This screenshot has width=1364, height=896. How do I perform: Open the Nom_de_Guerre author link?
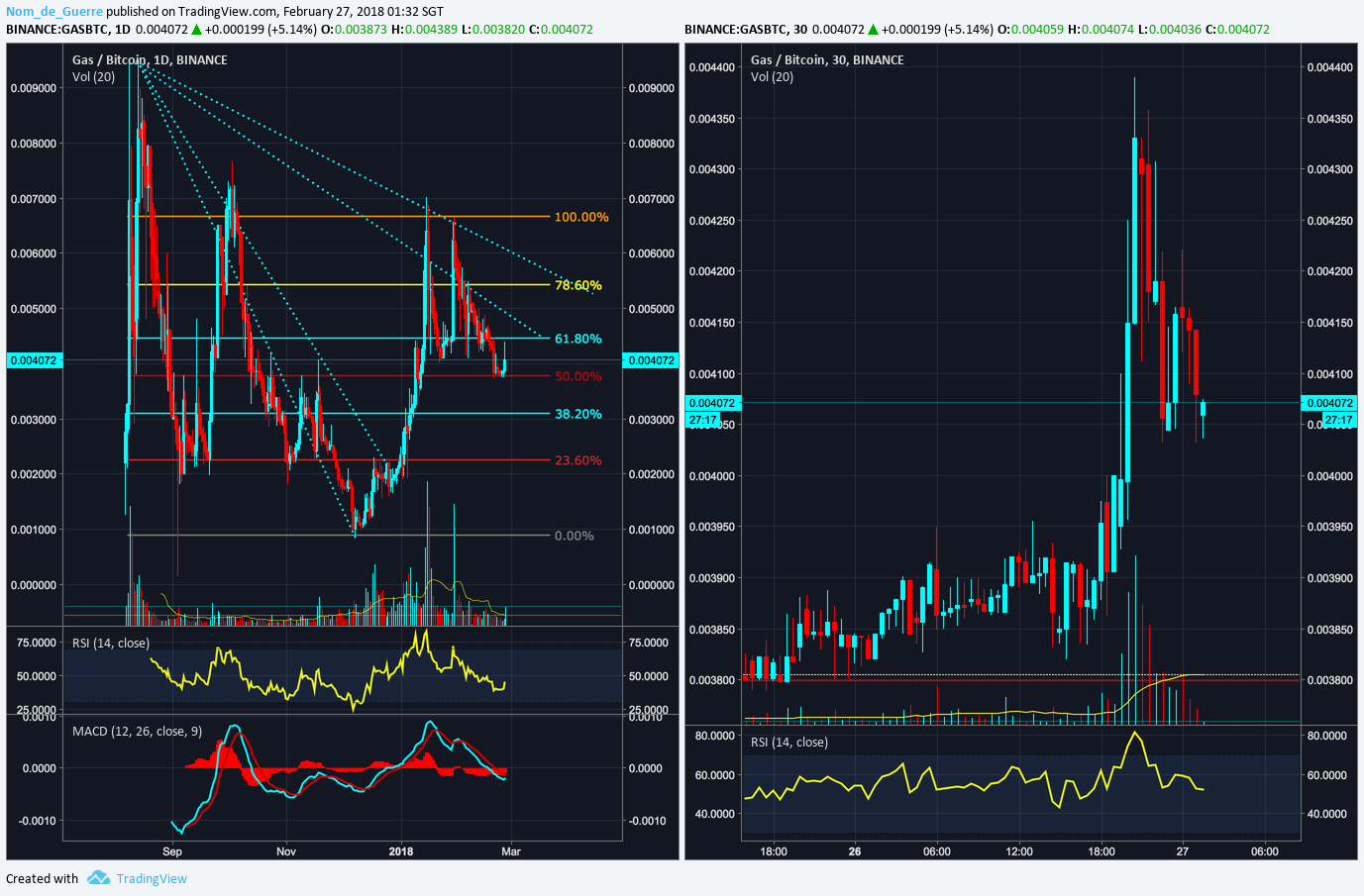[x=54, y=12]
